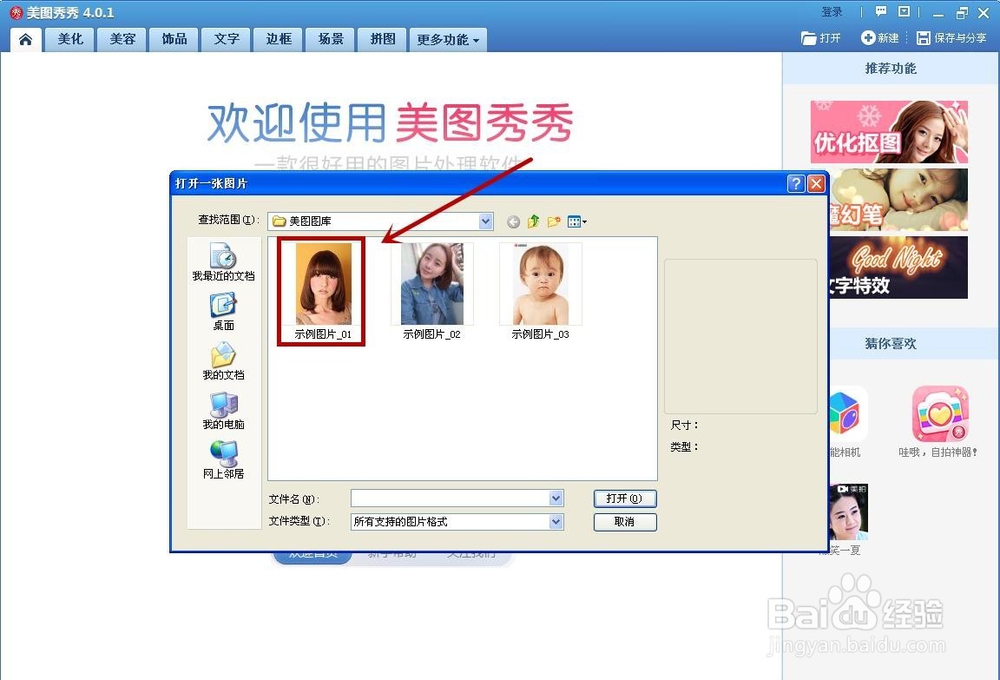Click the 打开 button in the main toolbar
Image resolution: width=1000 pixels, height=680 pixels.
(x=821, y=38)
